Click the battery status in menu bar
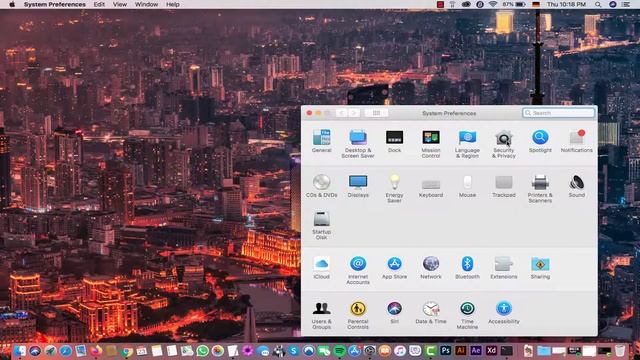Viewport: 640px width, 360px height. tap(514, 4)
